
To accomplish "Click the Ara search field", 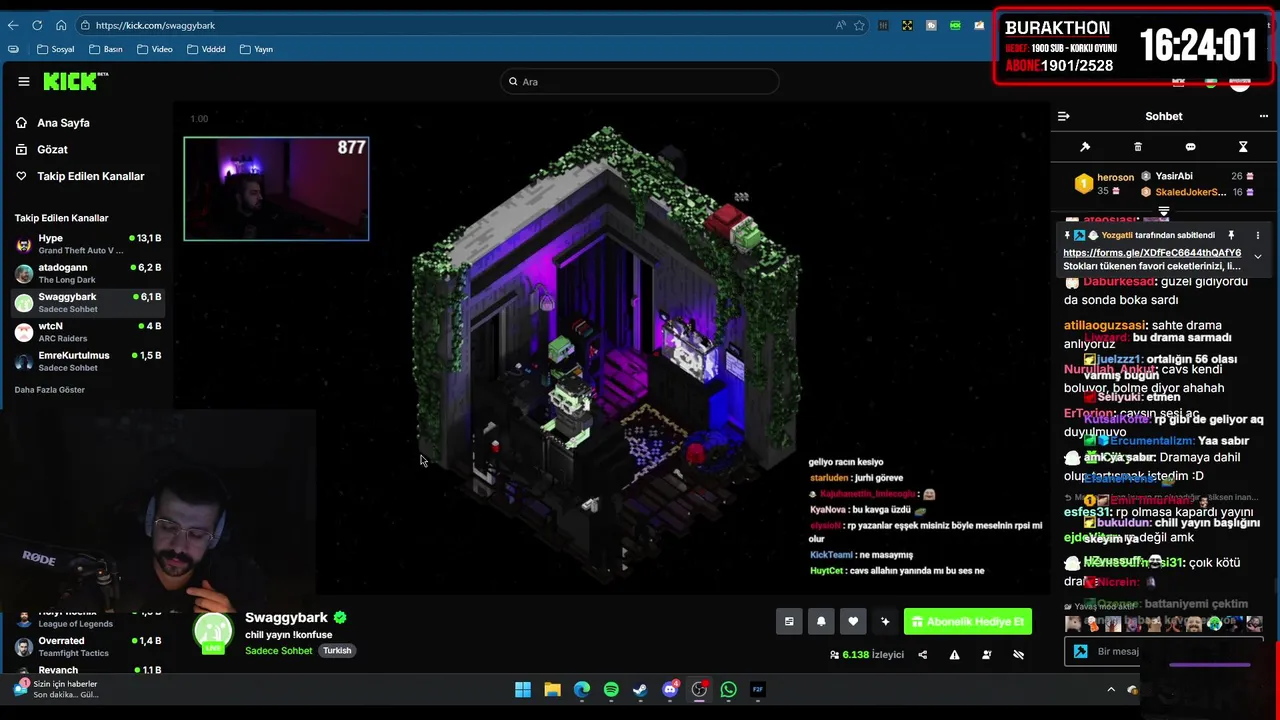I will point(640,82).
